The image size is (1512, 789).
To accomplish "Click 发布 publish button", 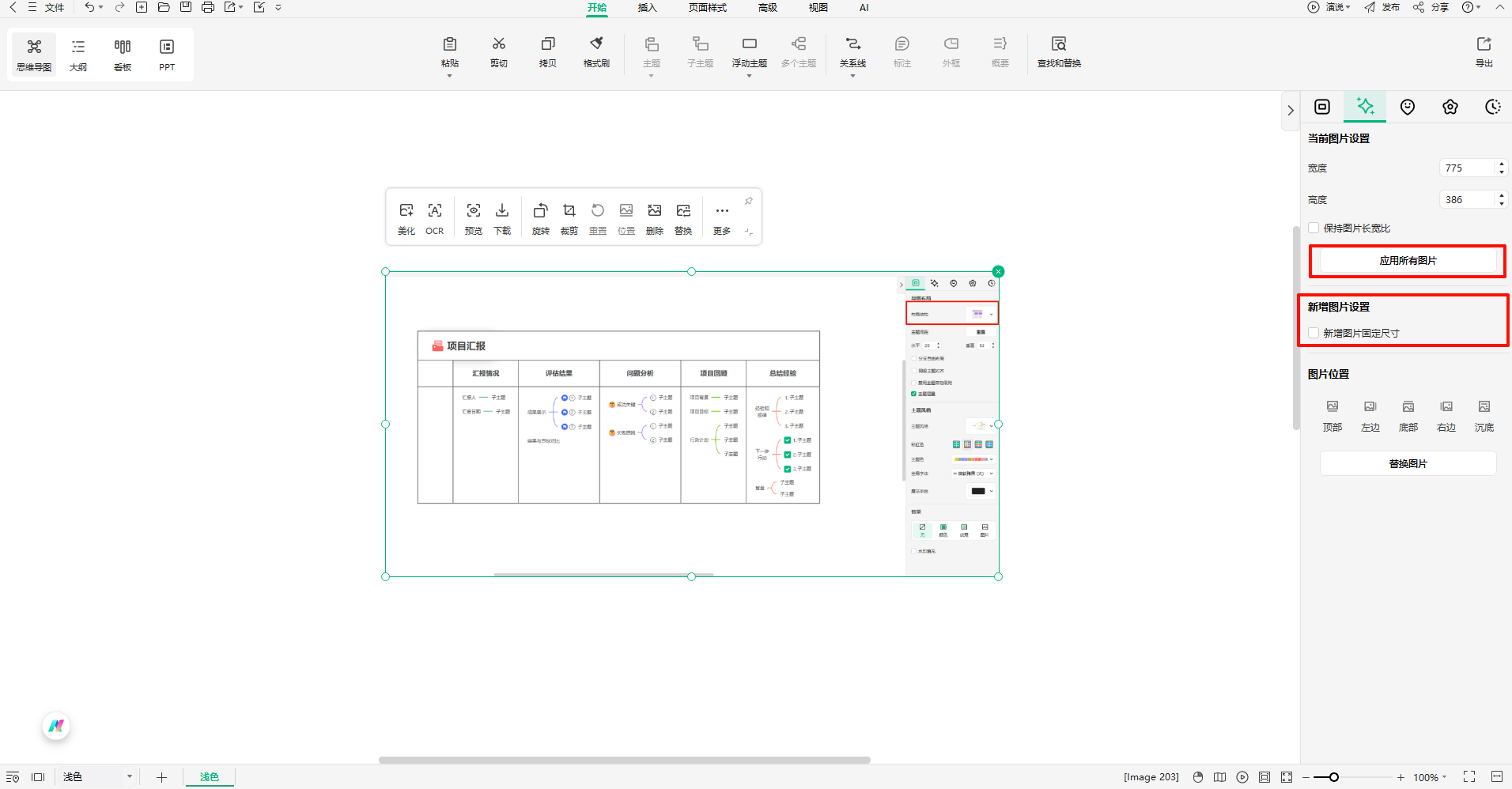I will [x=1383, y=7].
